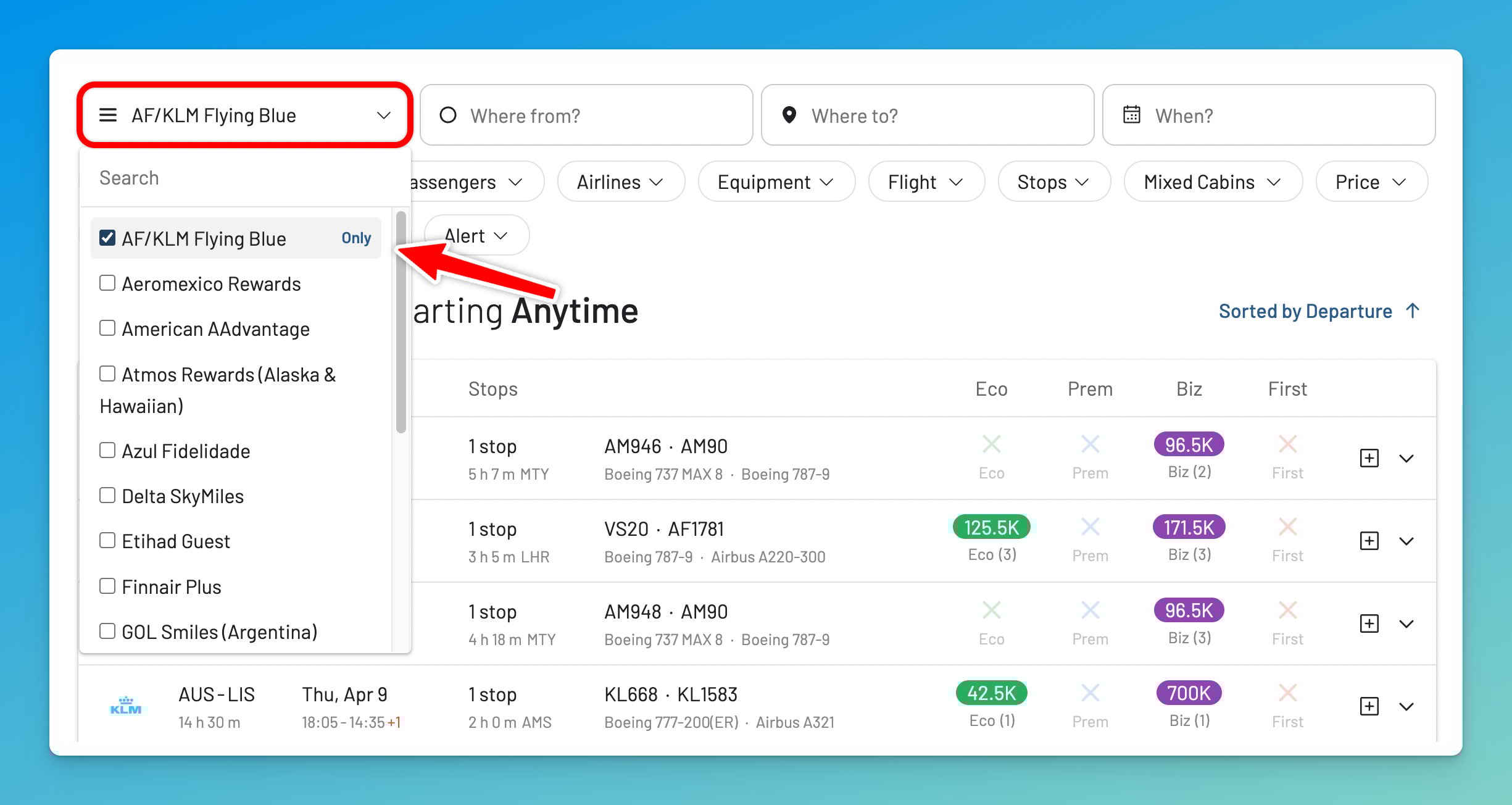Click the plus icon on the VS20 flight row
This screenshot has width=1512, height=805.
(1369, 541)
